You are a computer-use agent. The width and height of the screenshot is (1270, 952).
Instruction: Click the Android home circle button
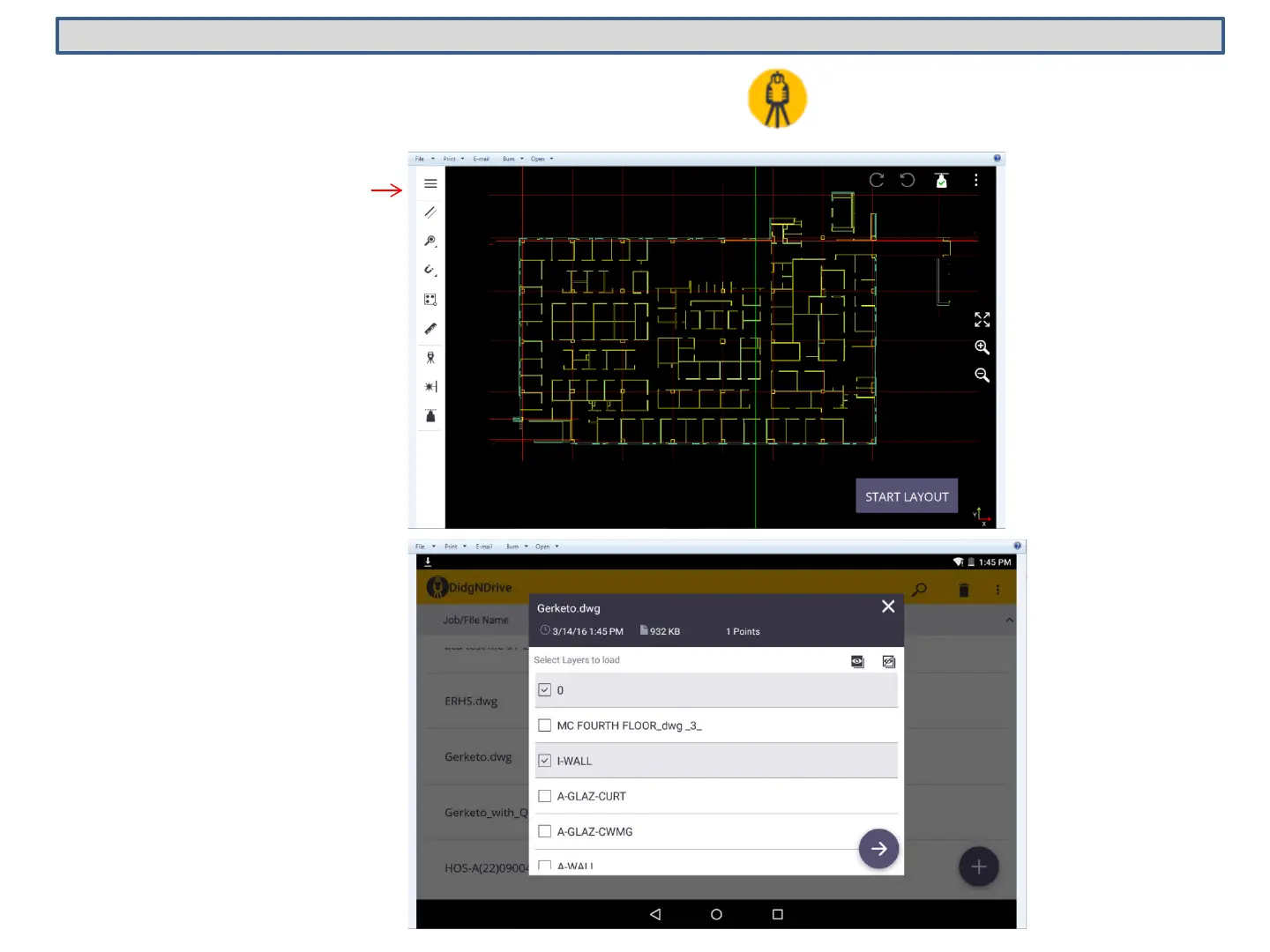[716, 914]
